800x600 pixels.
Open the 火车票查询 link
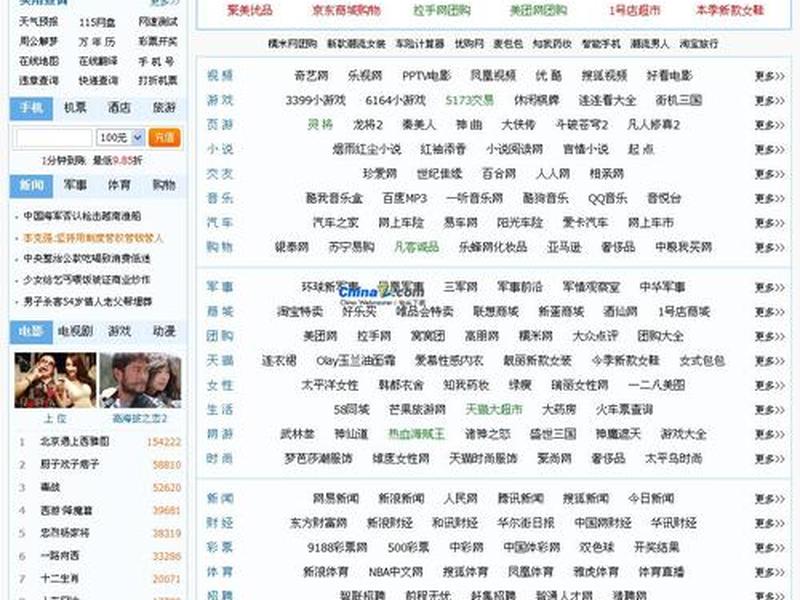(x=624, y=410)
